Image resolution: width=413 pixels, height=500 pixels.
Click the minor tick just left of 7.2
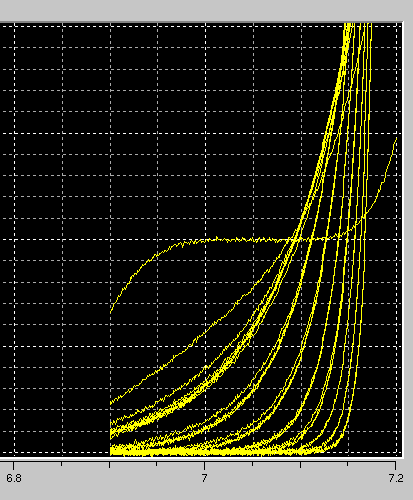click(x=348, y=464)
